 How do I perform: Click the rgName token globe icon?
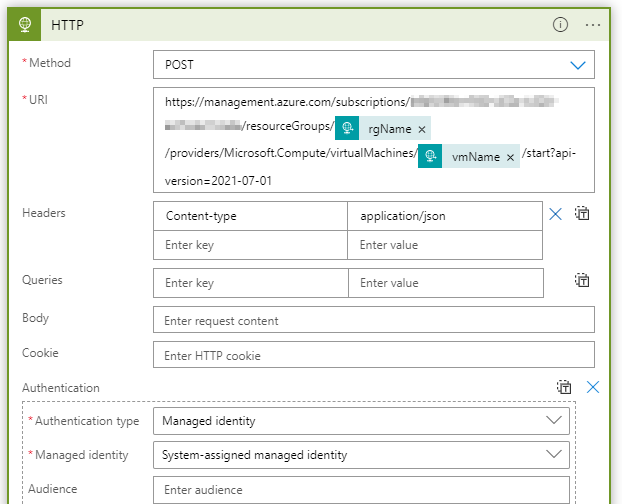pyautogui.click(x=347, y=128)
